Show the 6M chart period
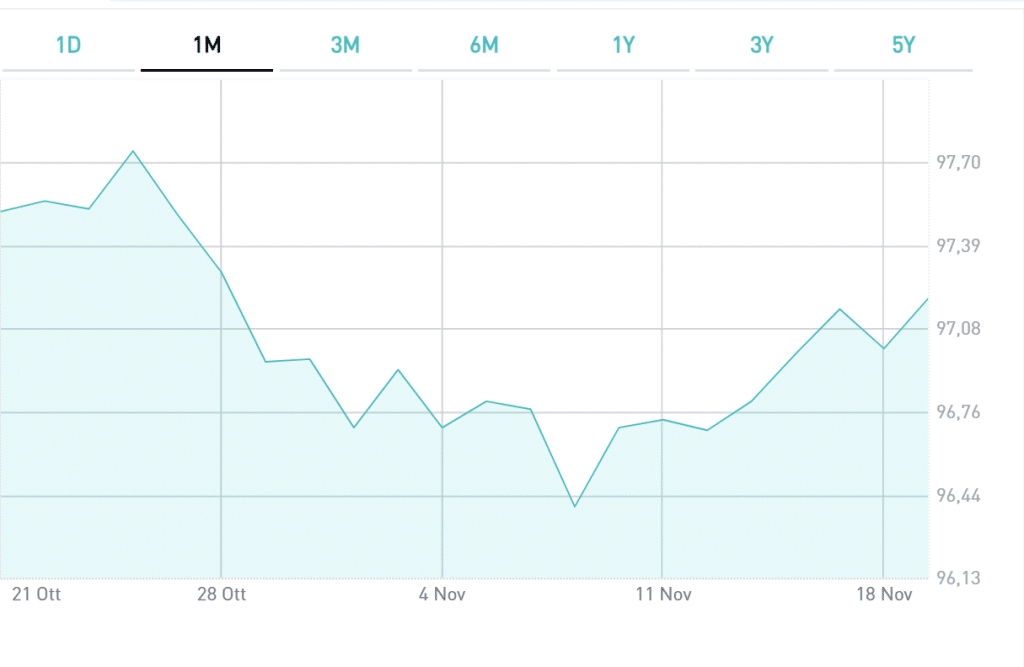 [x=484, y=45]
